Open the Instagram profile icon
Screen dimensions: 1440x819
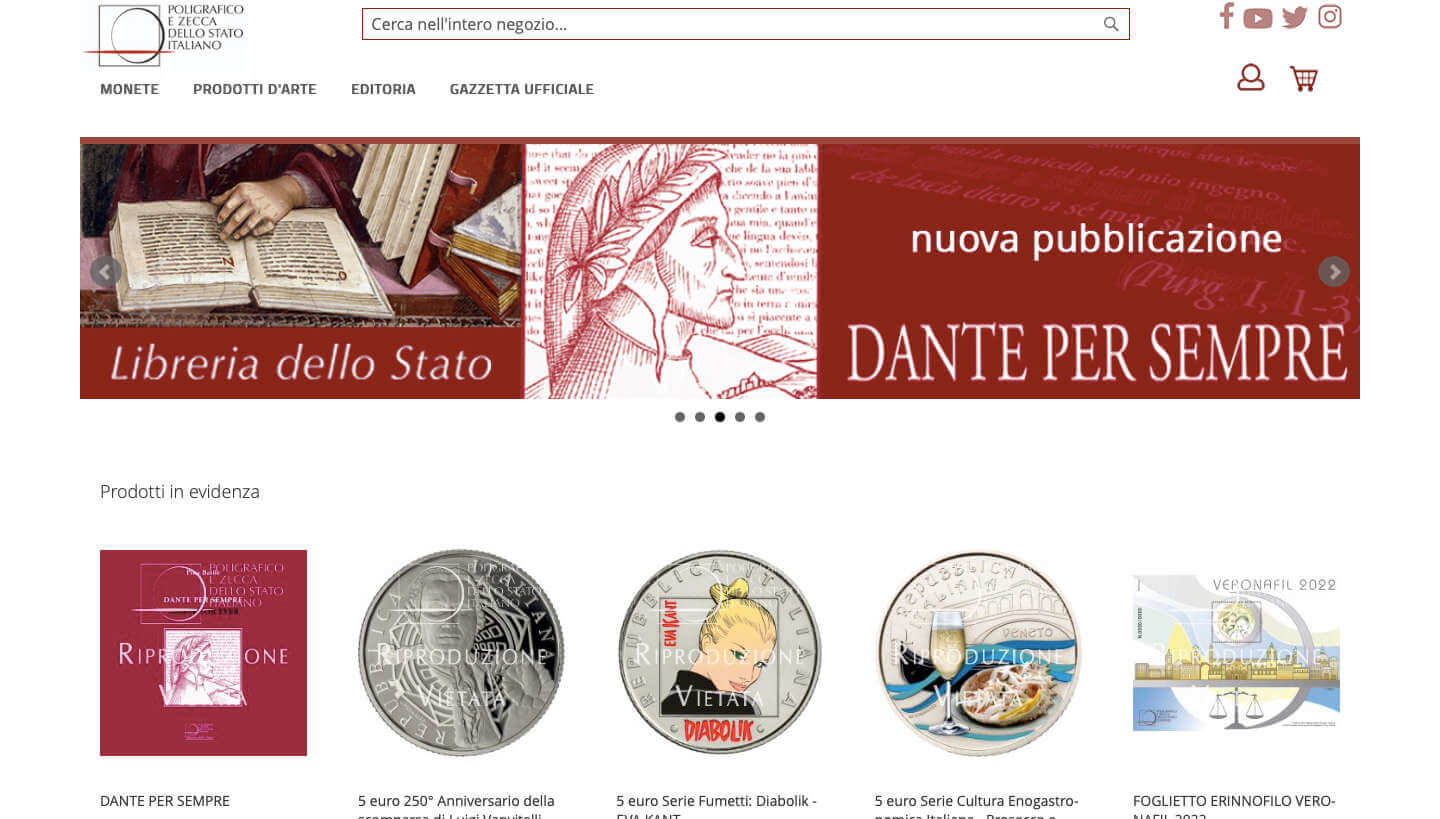point(1330,16)
